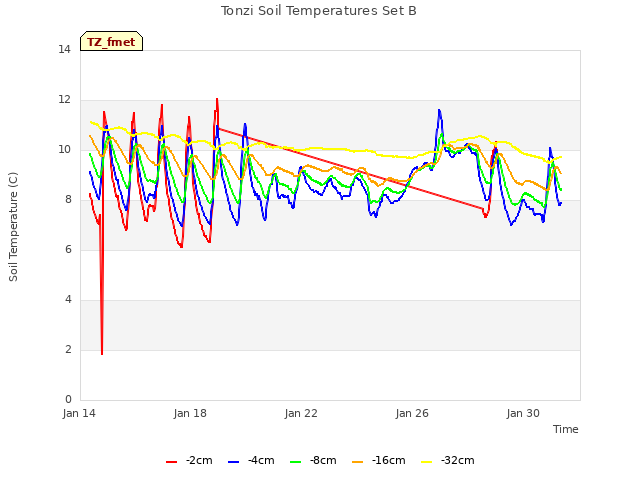The height and width of the screenshot is (480, 640).
Task: Click the red peak at 12 degrees
Action: pyautogui.click(x=217, y=99)
